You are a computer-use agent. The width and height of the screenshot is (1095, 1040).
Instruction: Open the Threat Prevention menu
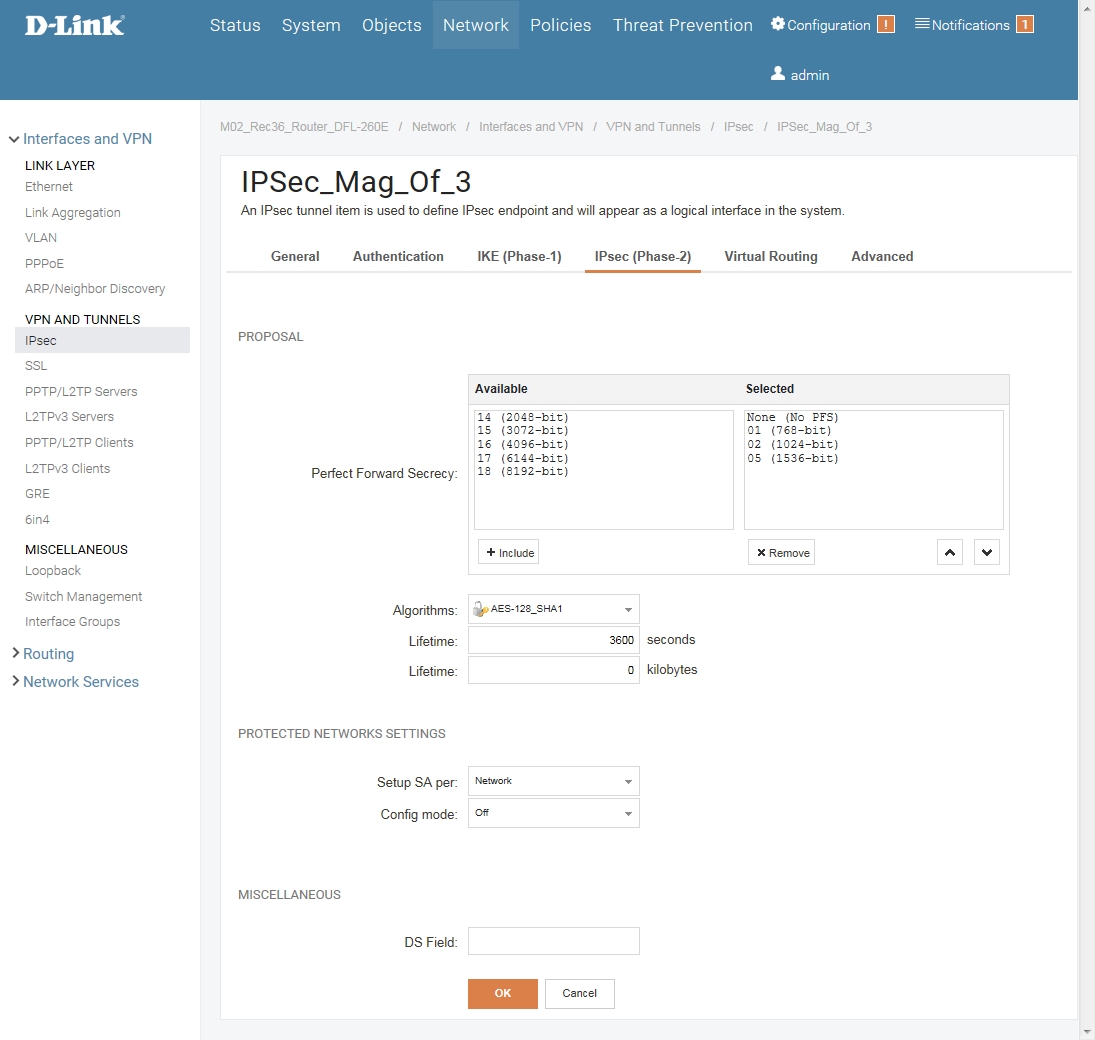[x=682, y=25]
